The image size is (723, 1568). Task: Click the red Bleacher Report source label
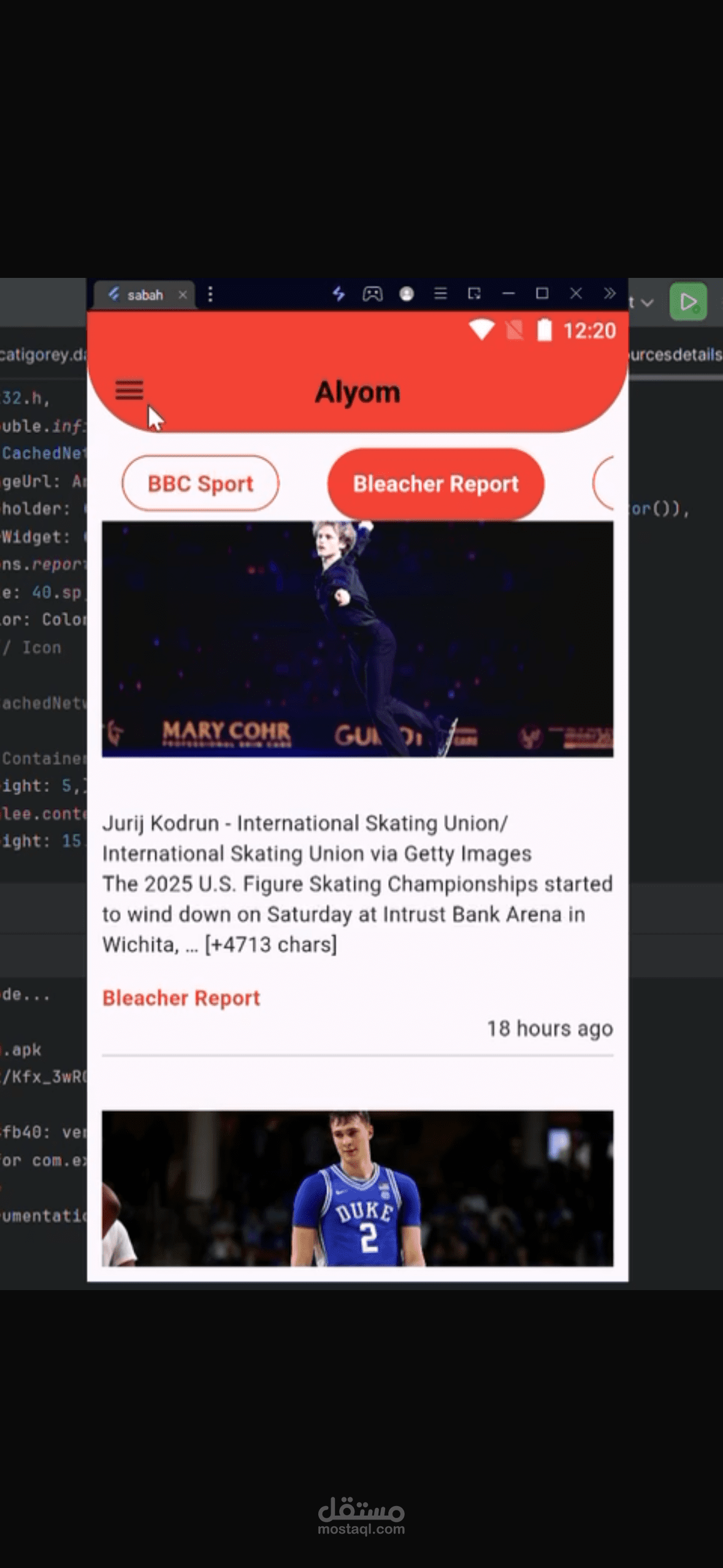point(181,998)
